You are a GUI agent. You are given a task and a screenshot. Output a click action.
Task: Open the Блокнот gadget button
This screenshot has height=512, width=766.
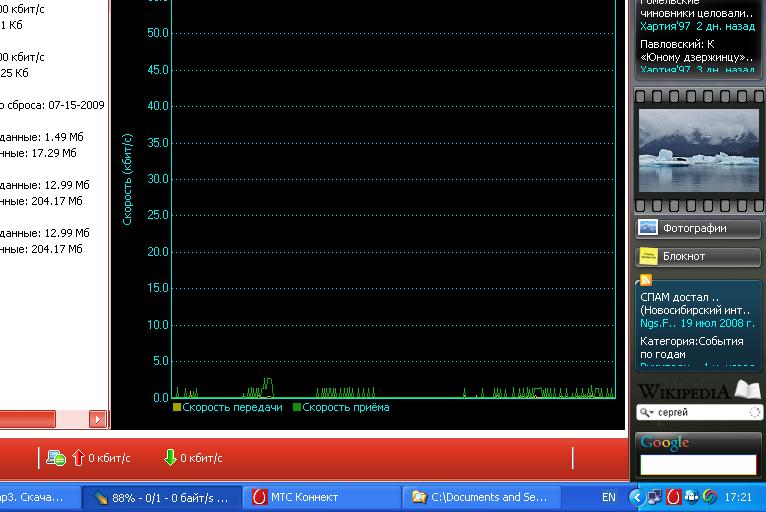(697, 256)
